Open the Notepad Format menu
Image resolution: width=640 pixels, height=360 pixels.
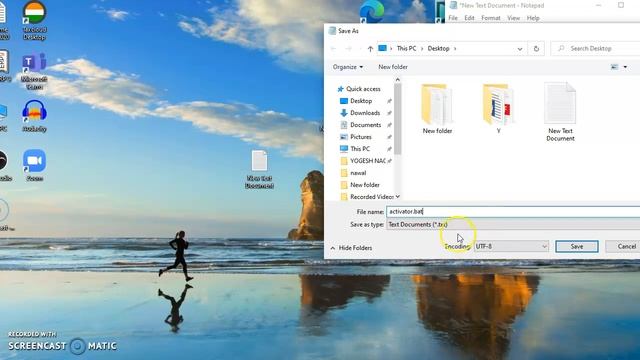pos(491,18)
